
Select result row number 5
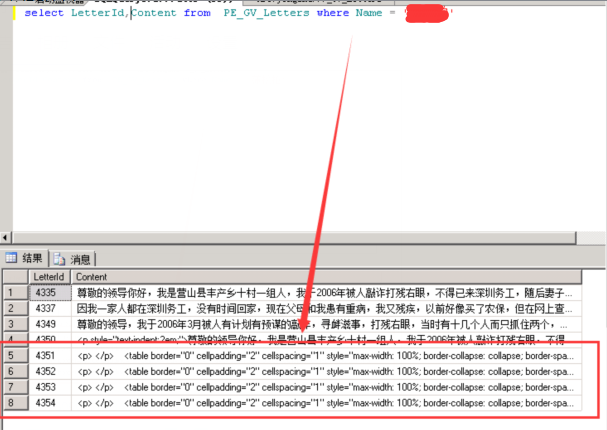pos(14,355)
